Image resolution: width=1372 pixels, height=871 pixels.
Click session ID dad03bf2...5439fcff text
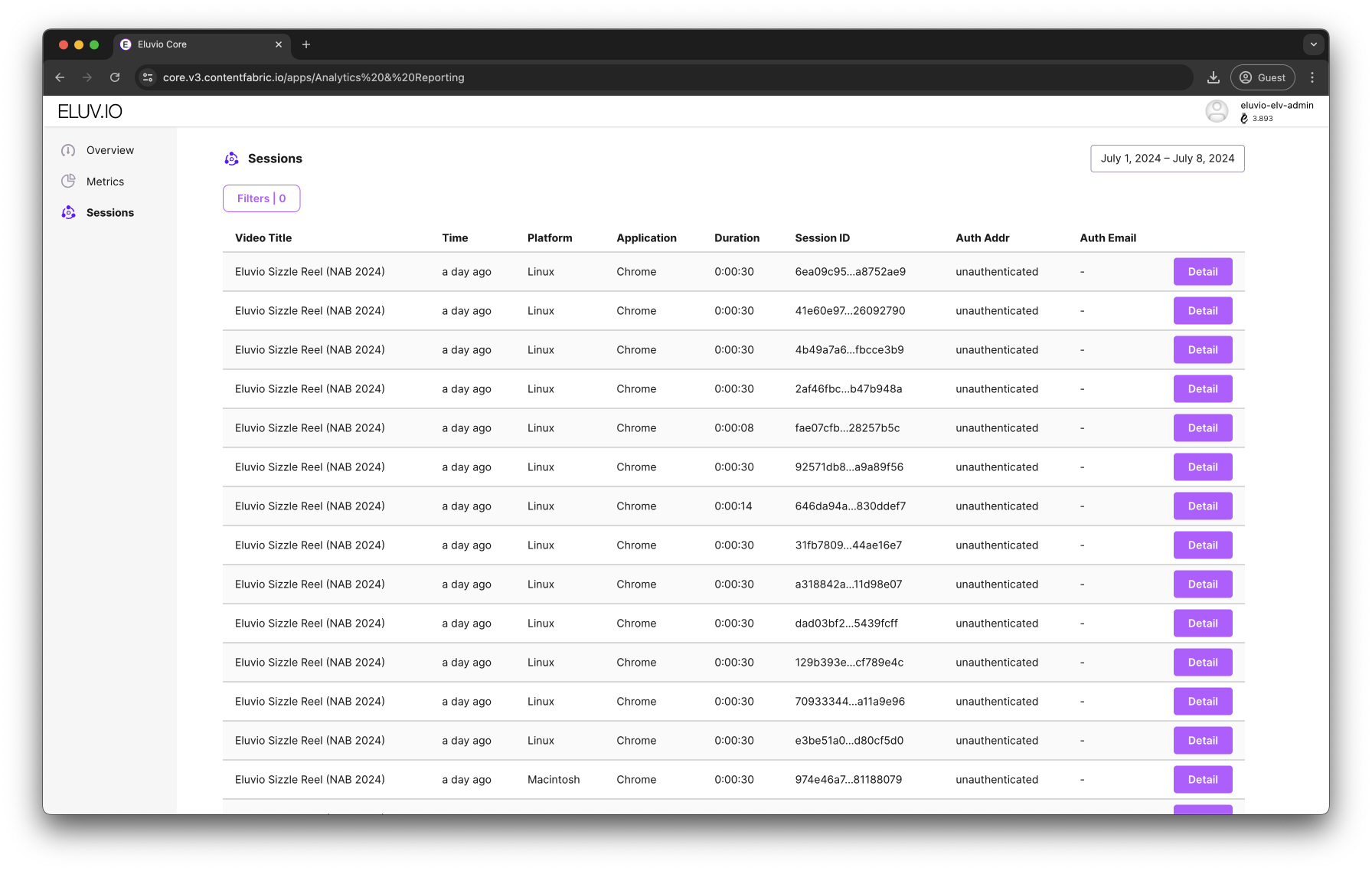coord(847,624)
